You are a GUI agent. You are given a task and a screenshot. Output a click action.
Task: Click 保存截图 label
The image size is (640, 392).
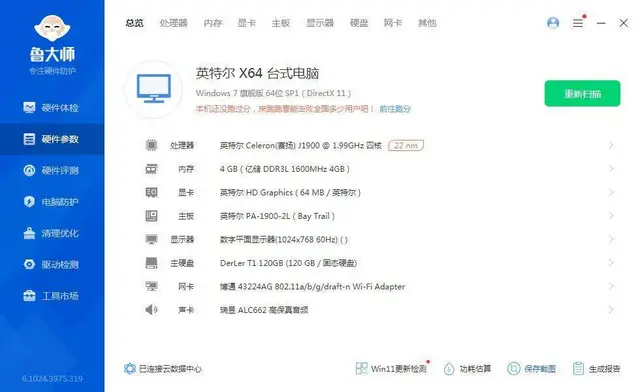pyautogui.click(x=540, y=369)
